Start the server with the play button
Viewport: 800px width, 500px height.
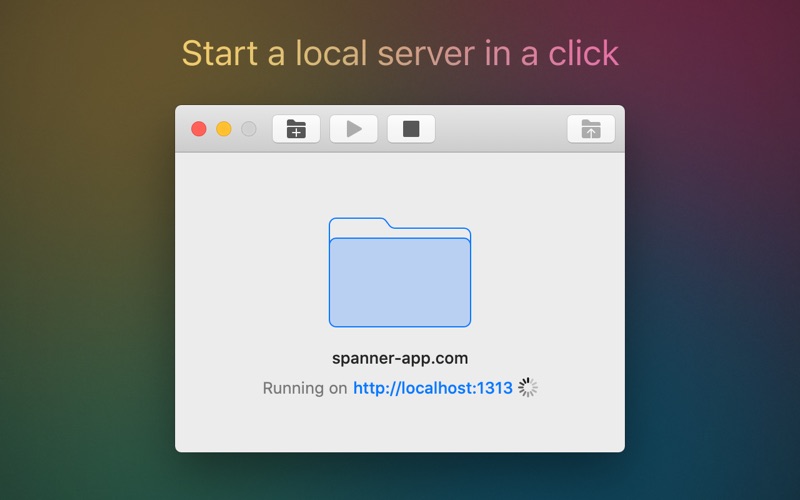(354, 129)
